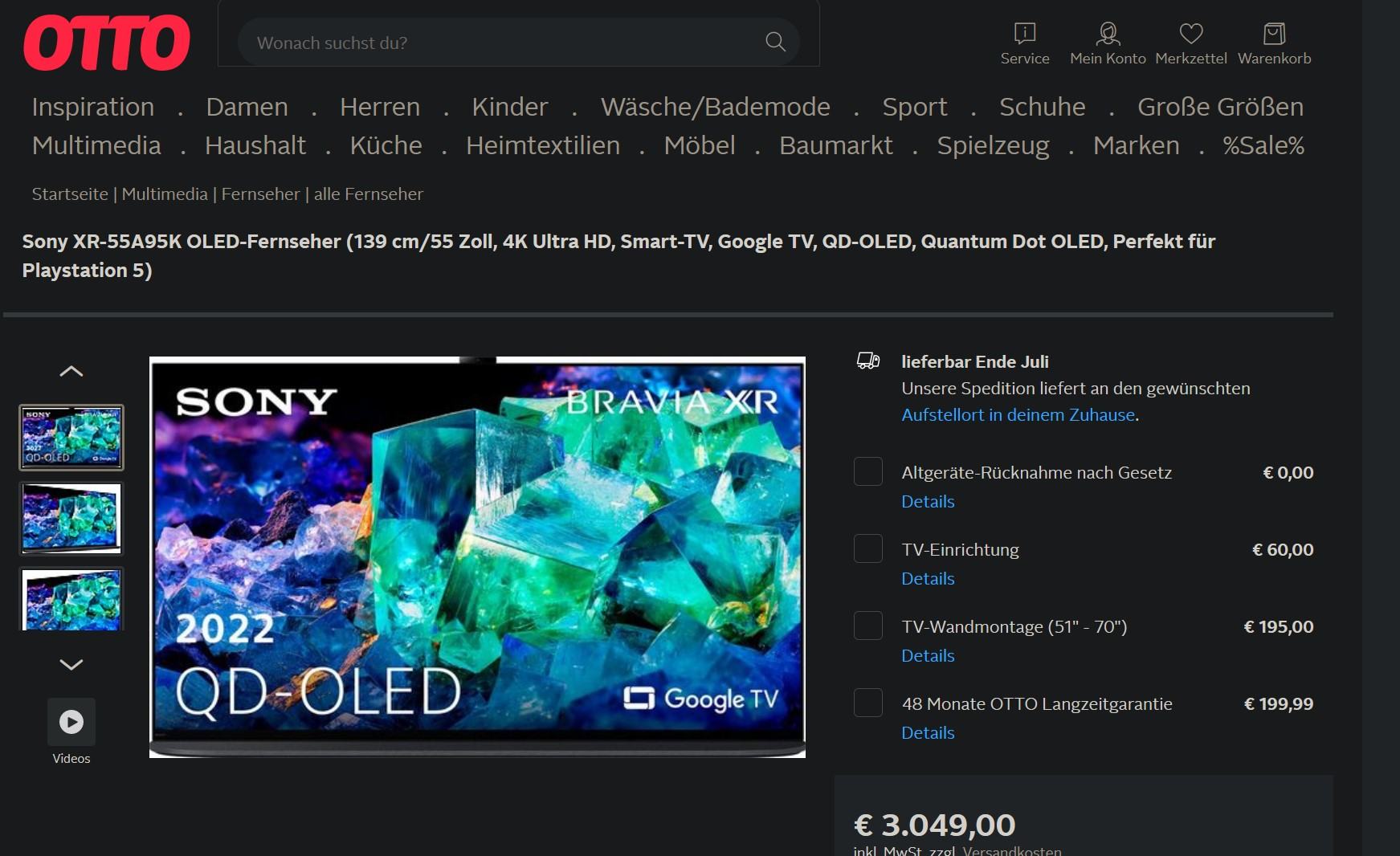This screenshot has width=1400, height=856.
Task: Follow the Aufstellort in deinem Zuhause link
Action: point(1018,414)
